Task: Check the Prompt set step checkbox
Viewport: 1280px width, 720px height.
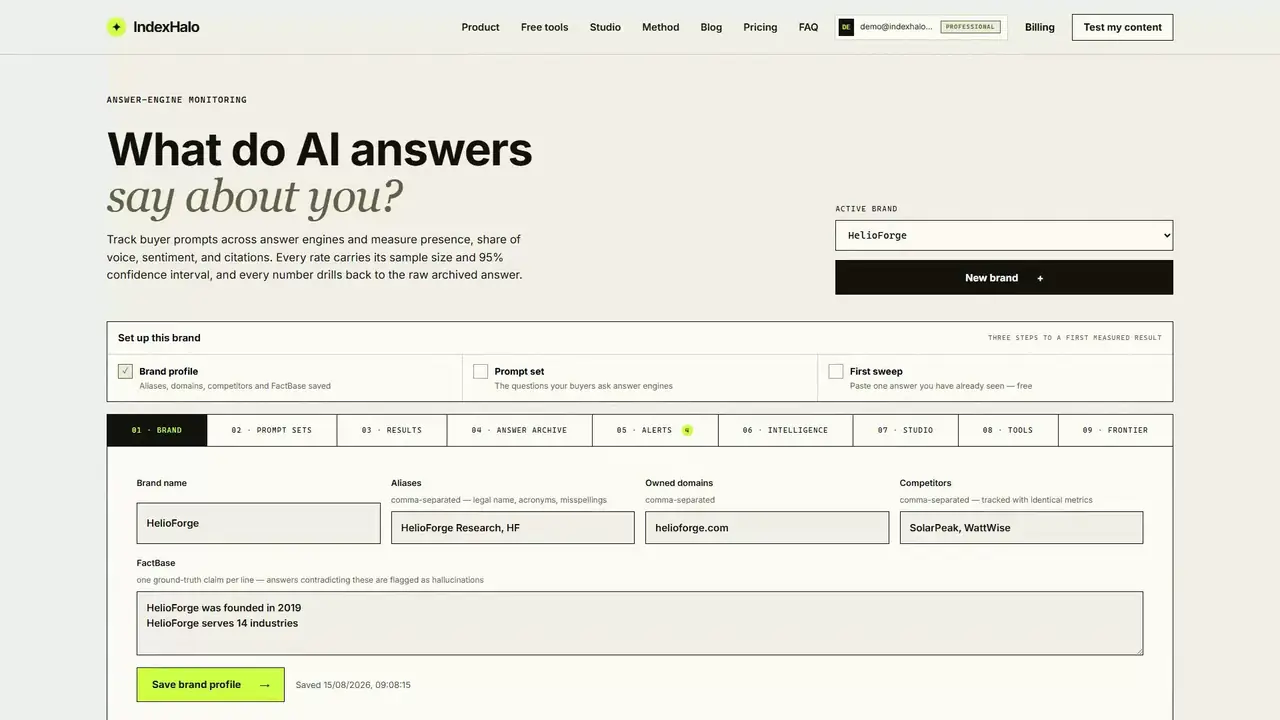Action: point(480,371)
